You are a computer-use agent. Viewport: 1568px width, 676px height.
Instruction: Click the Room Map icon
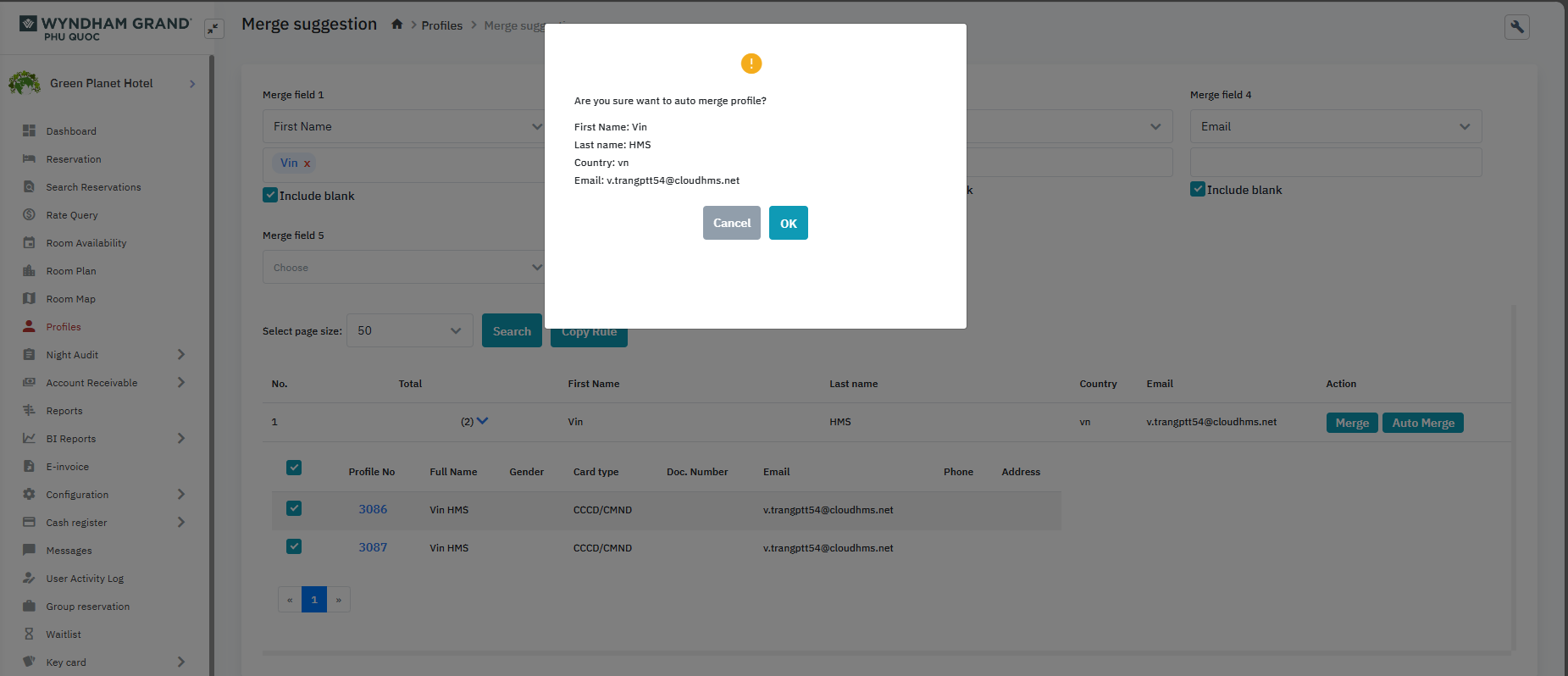point(29,298)
